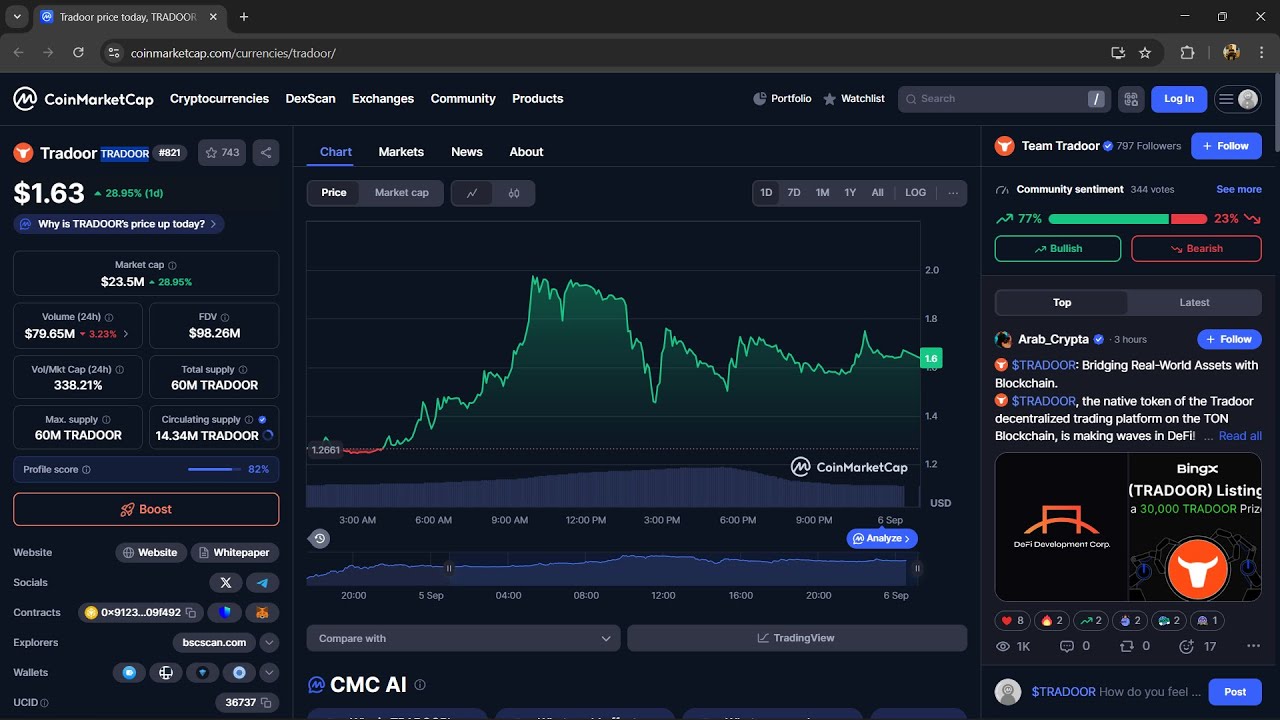Follow Arab_Crypta

pyautogui.click(x=1229, y=339)
